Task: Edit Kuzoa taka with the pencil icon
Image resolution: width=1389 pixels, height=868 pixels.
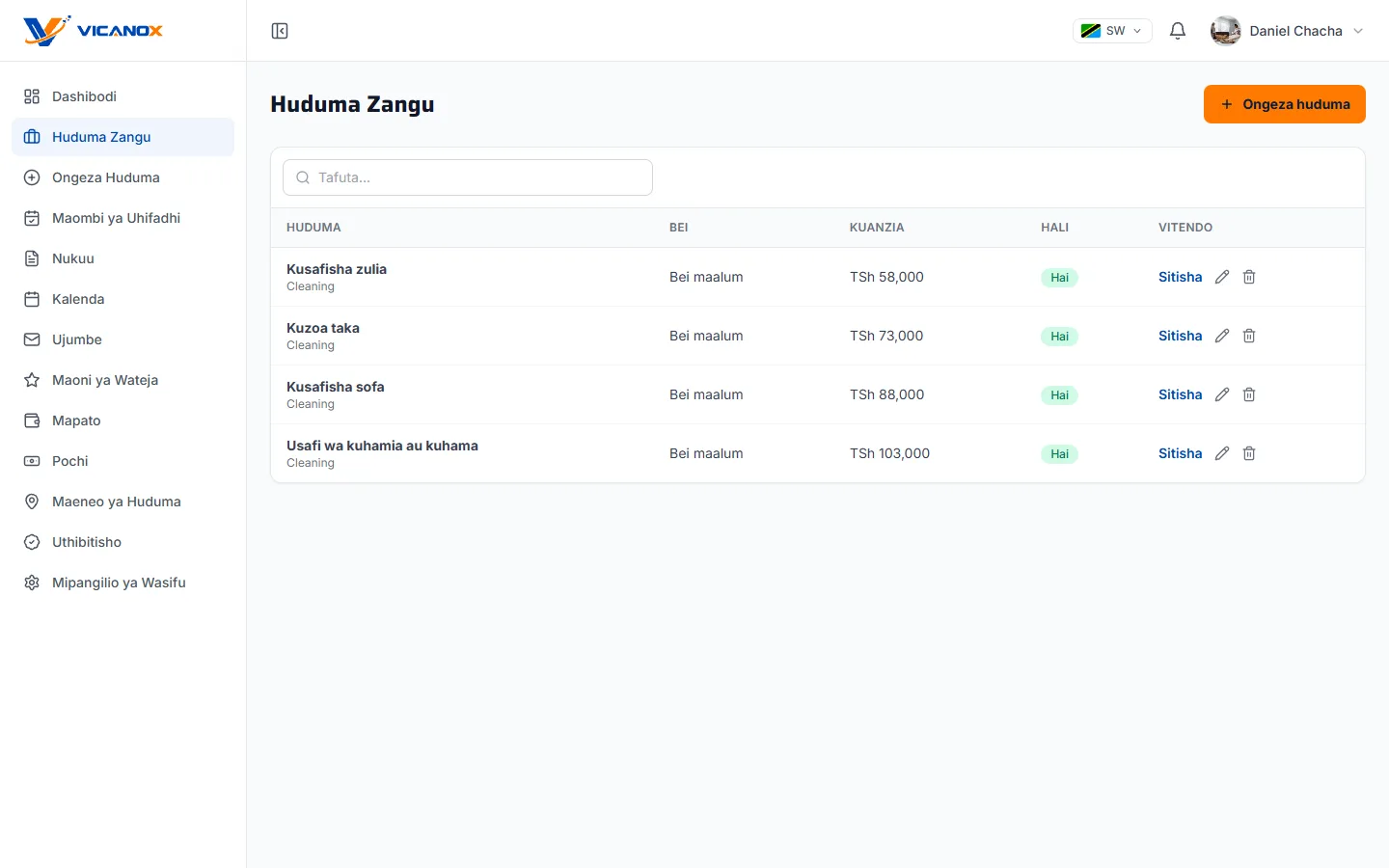Action: [x=1222, y=336]
